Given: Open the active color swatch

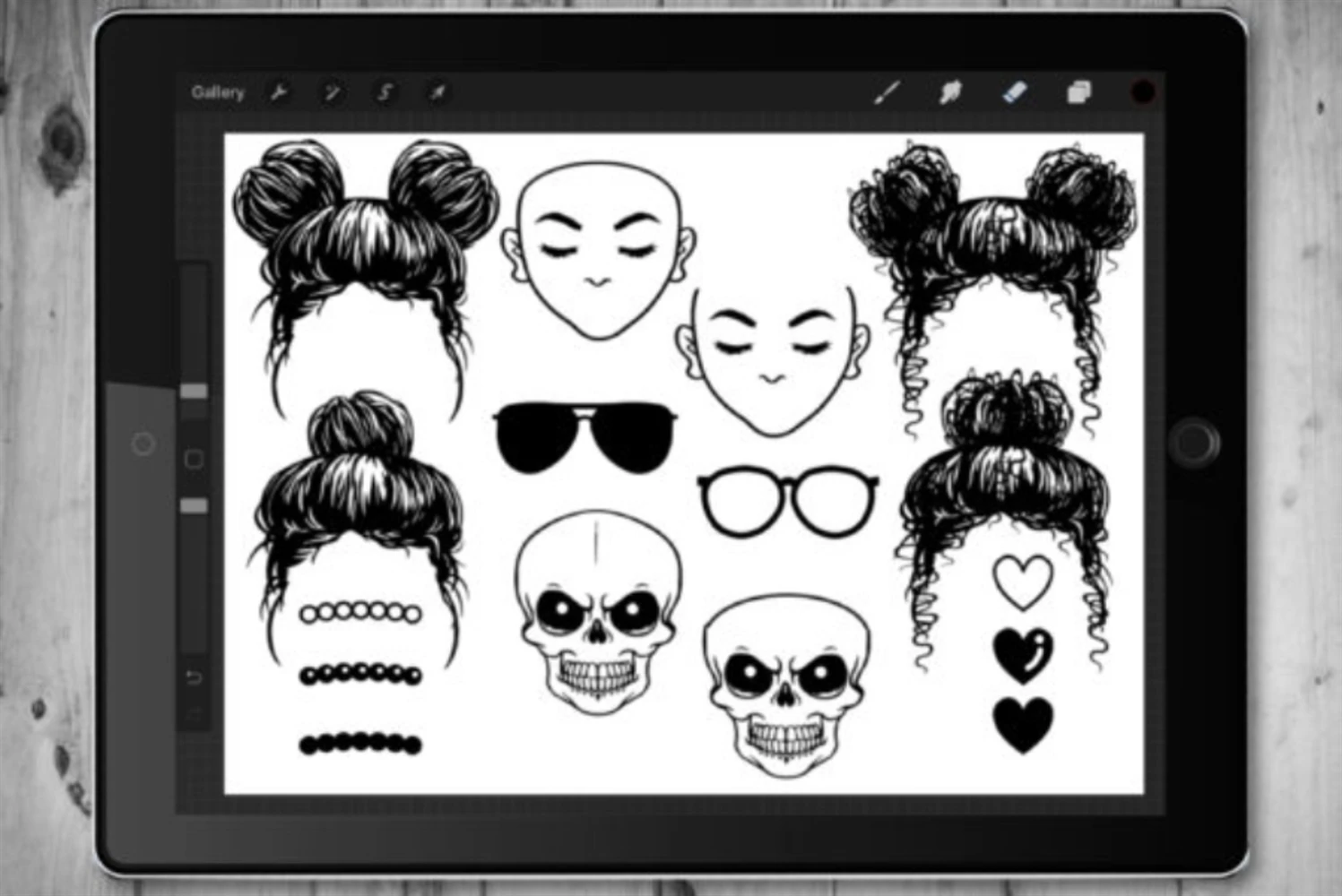Looking at the screenshot, I should click(1142, 92).
